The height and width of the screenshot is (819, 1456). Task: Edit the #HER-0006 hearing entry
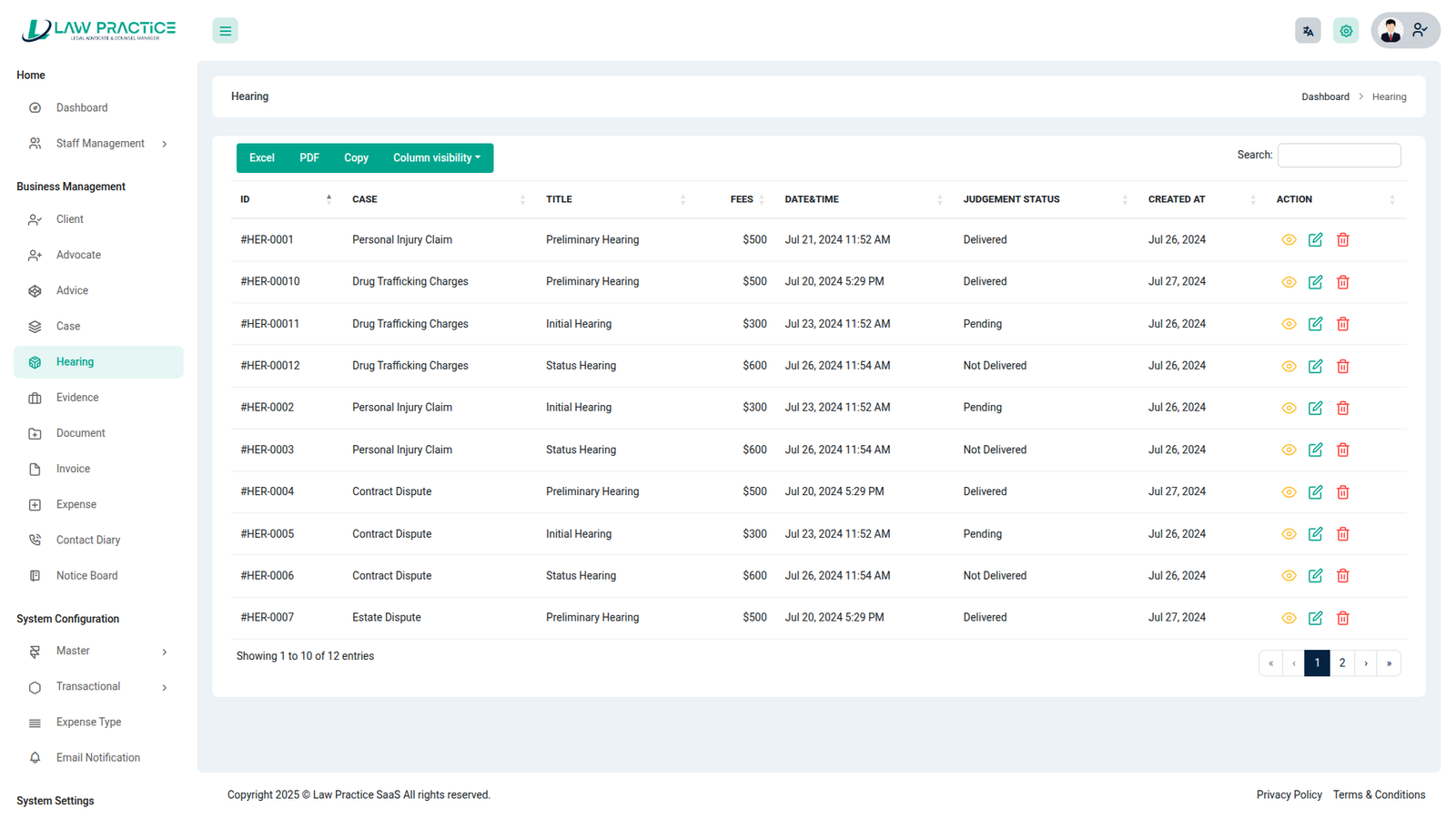point(1315,576)
